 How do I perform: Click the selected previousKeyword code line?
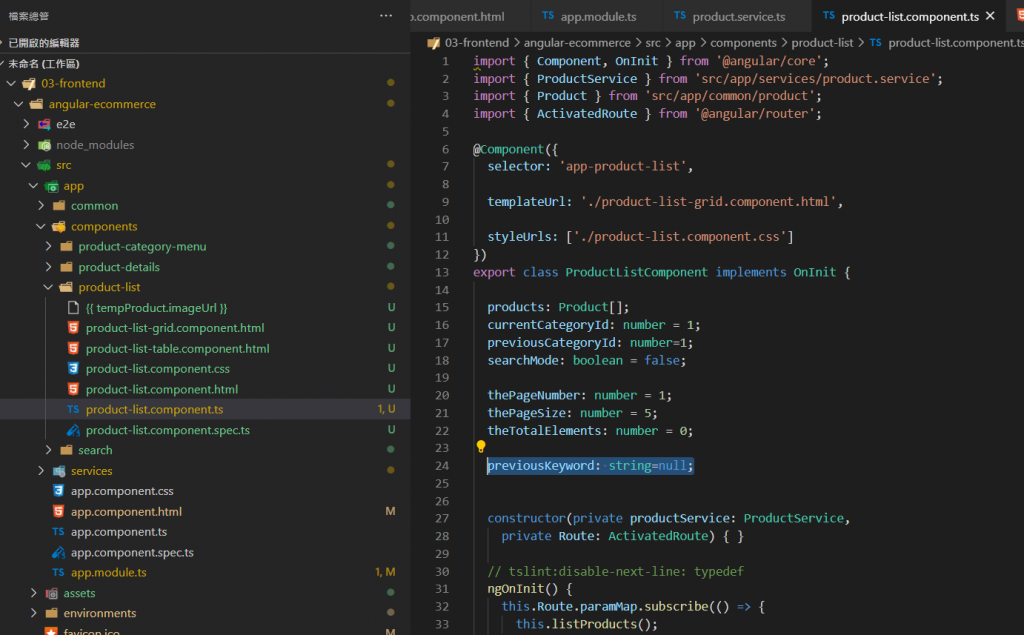tap(590, 466)
